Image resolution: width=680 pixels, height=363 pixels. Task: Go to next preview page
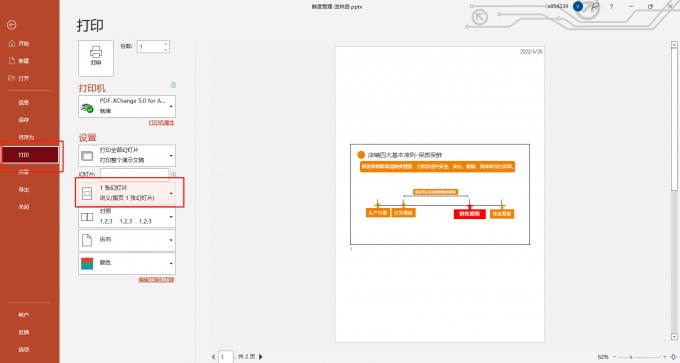[261, 357]
